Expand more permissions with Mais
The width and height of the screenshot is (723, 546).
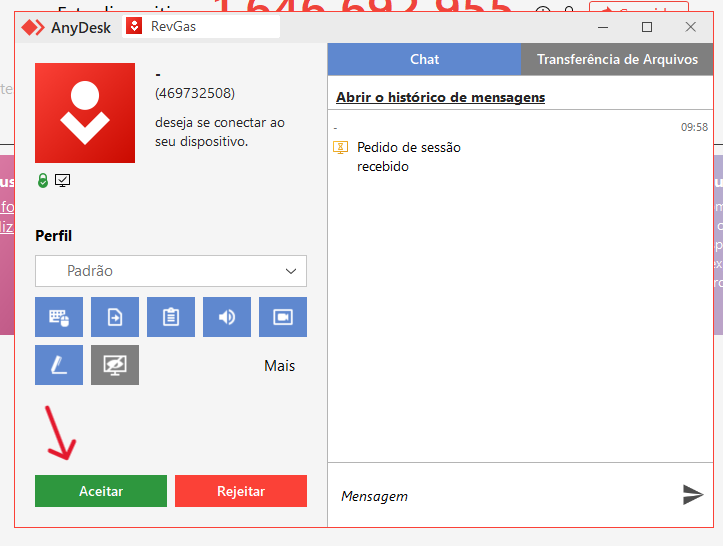[x=279, y=366]
